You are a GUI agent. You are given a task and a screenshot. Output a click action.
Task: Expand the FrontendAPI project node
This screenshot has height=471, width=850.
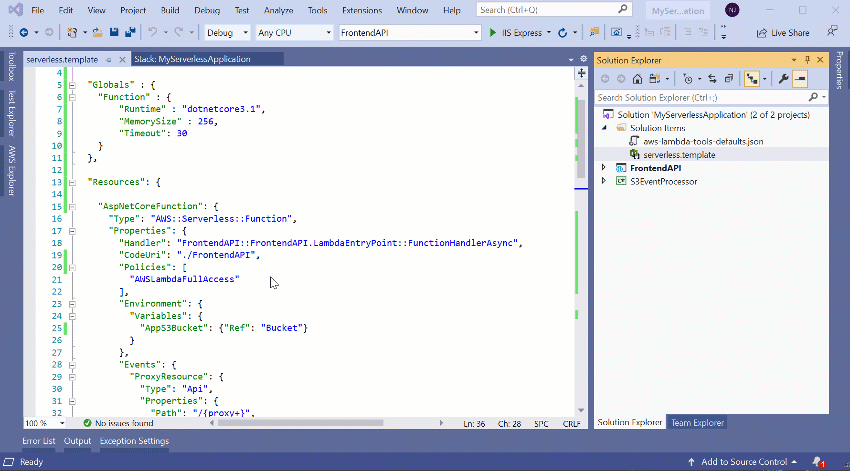click(603, 168)
